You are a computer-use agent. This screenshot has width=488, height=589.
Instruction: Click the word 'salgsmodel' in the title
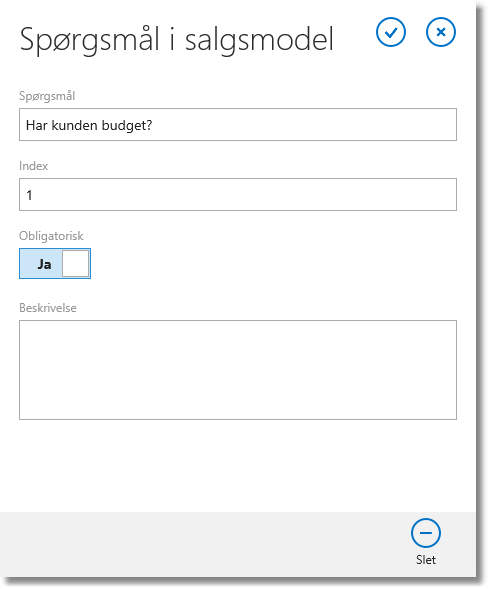coord(259,40)
